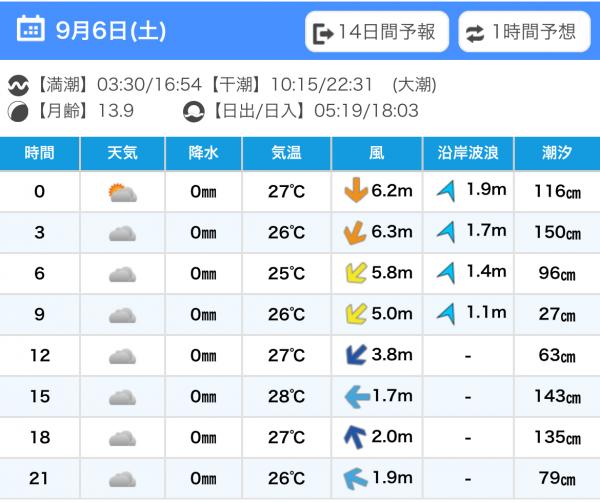Viewport: 600px width, 502px height.
Task: Click the cloudy weather icon at hour 12
Action: (122, 356)
